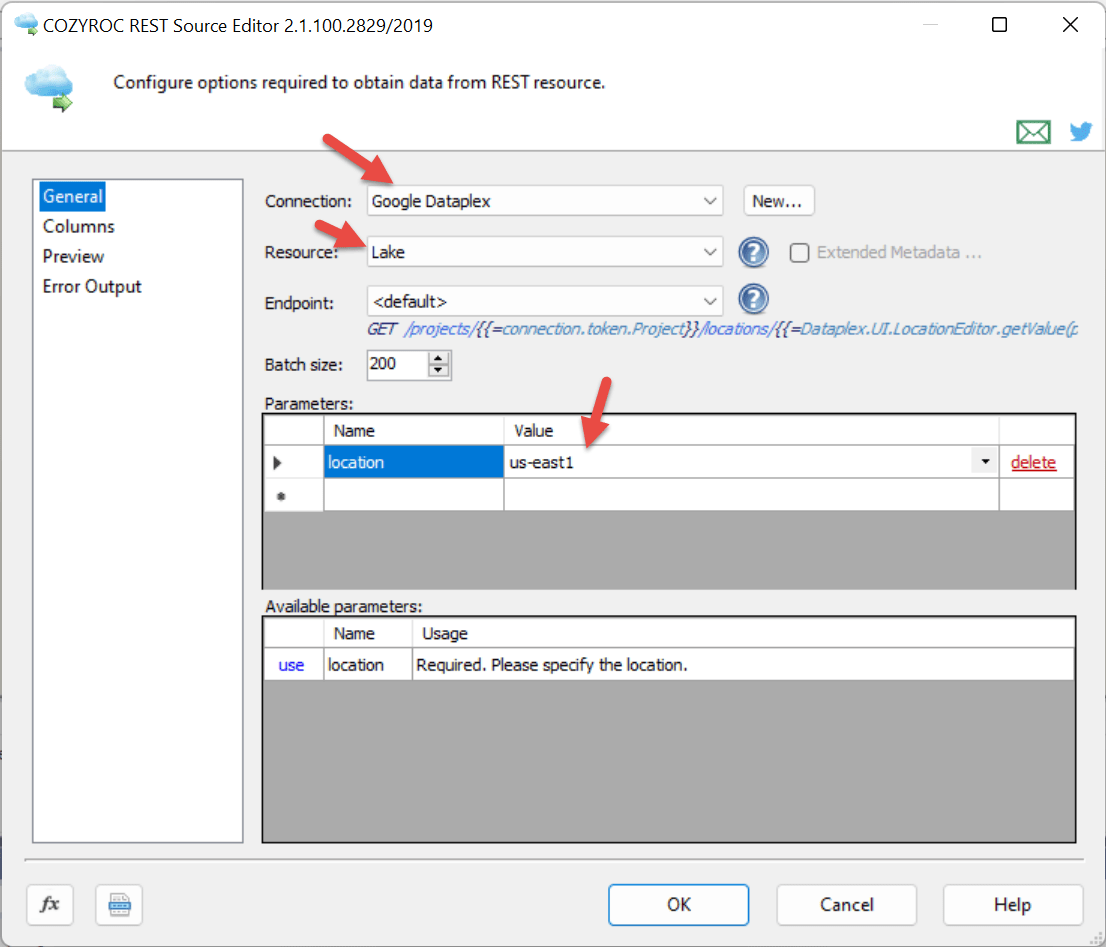The image size is (1106, 947).
Task: Confirm with the OK button
Action: click(679, 904)
